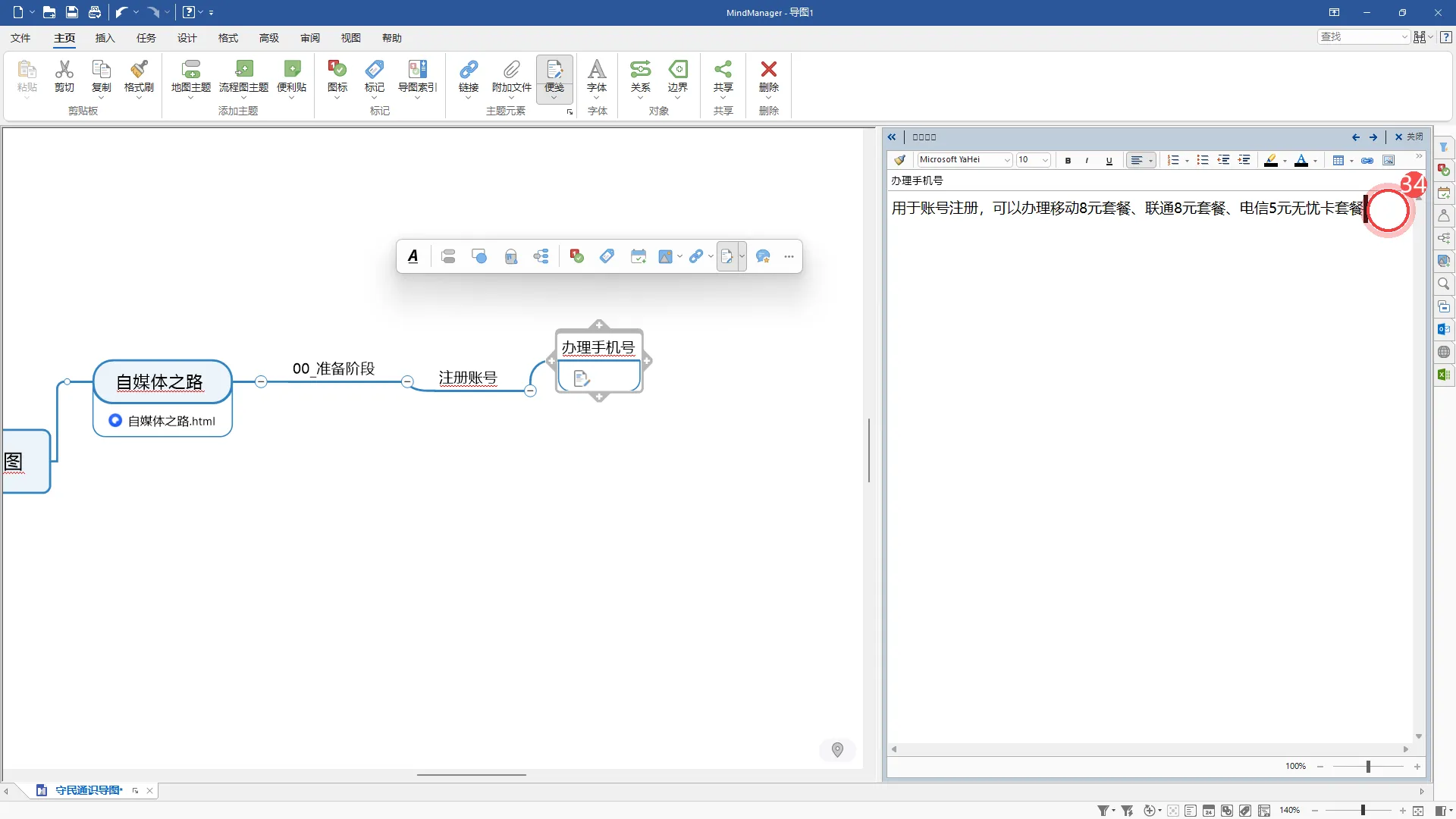Click the red 删除 delete icon
1456x819 pixels.
pyautogui.click(x=768, y=70)
